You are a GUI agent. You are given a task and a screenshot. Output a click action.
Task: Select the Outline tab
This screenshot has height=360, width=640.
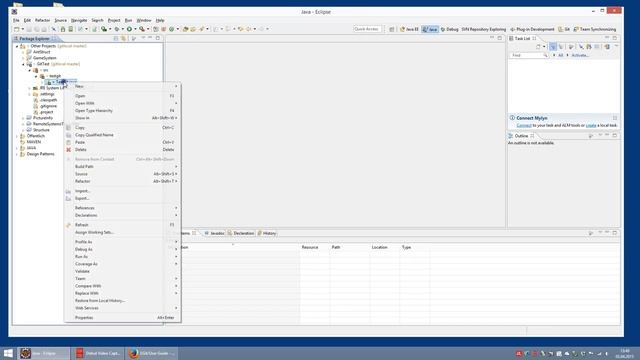click(x=521, y=136)
